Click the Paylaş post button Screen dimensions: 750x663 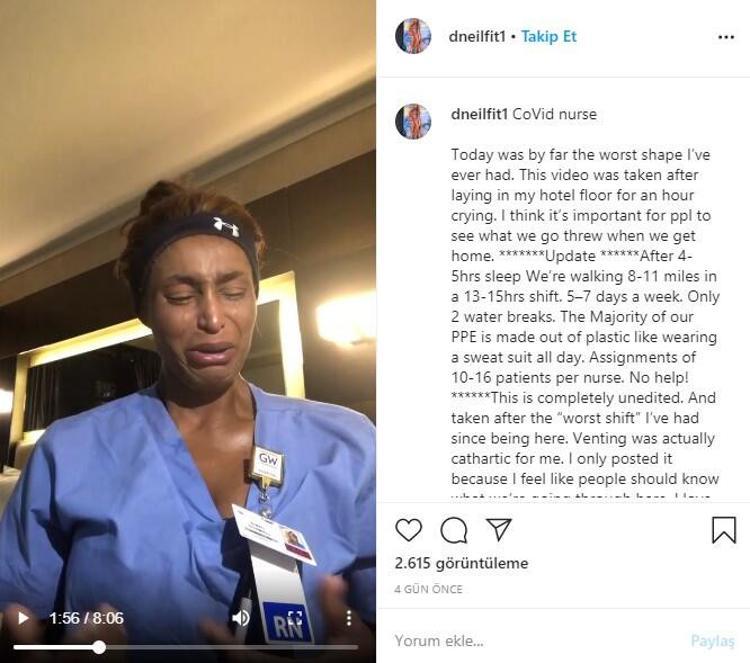pos(712,641)
